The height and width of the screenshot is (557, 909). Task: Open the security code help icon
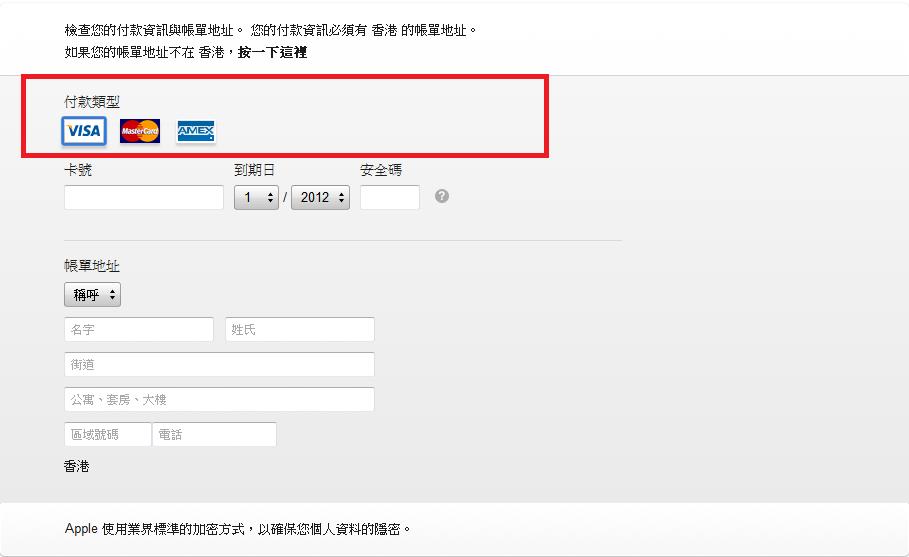[442, 196]
